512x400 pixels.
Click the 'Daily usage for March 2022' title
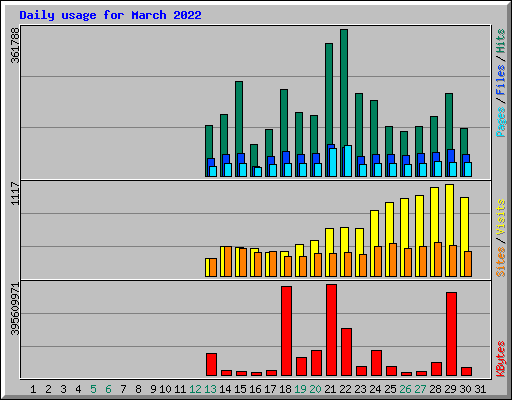pos(110,15)
